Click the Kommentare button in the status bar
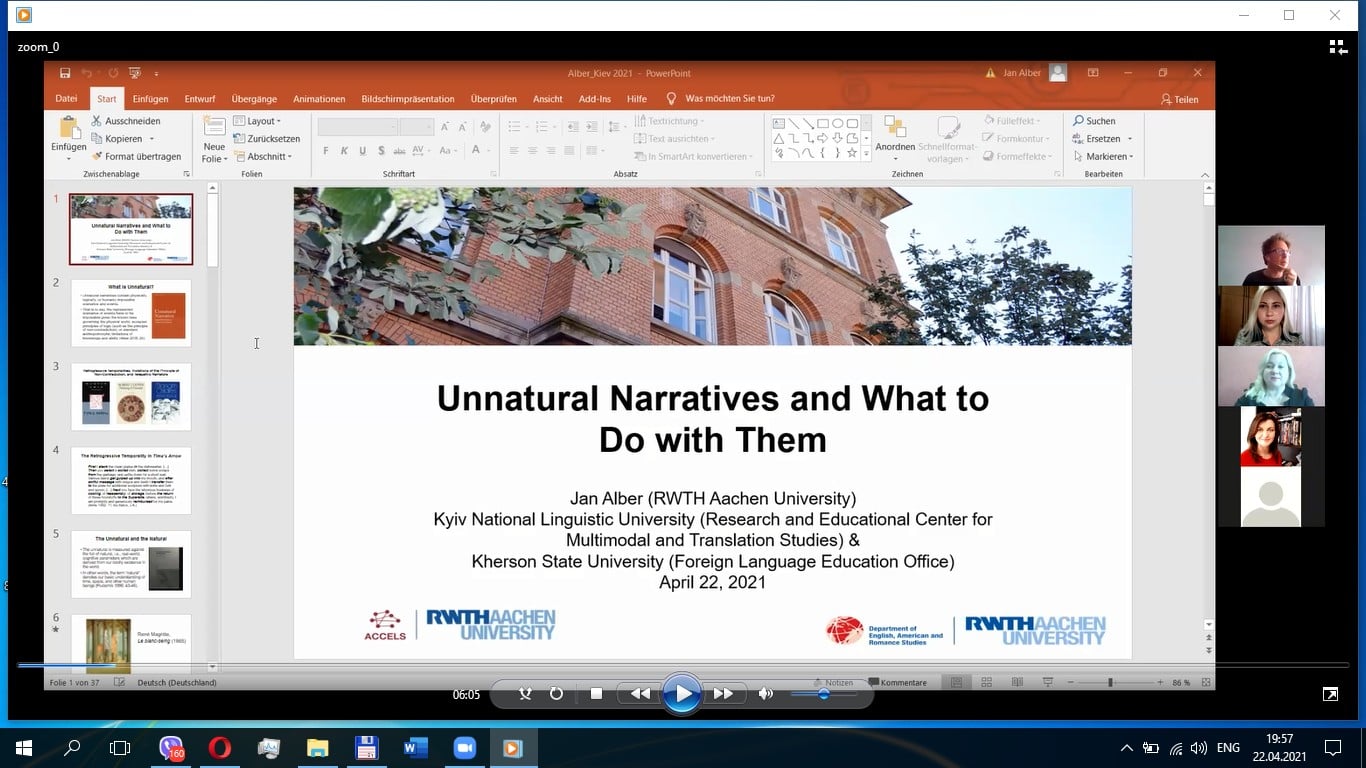This screenshot has height=768, width=1366. (897, 682)
